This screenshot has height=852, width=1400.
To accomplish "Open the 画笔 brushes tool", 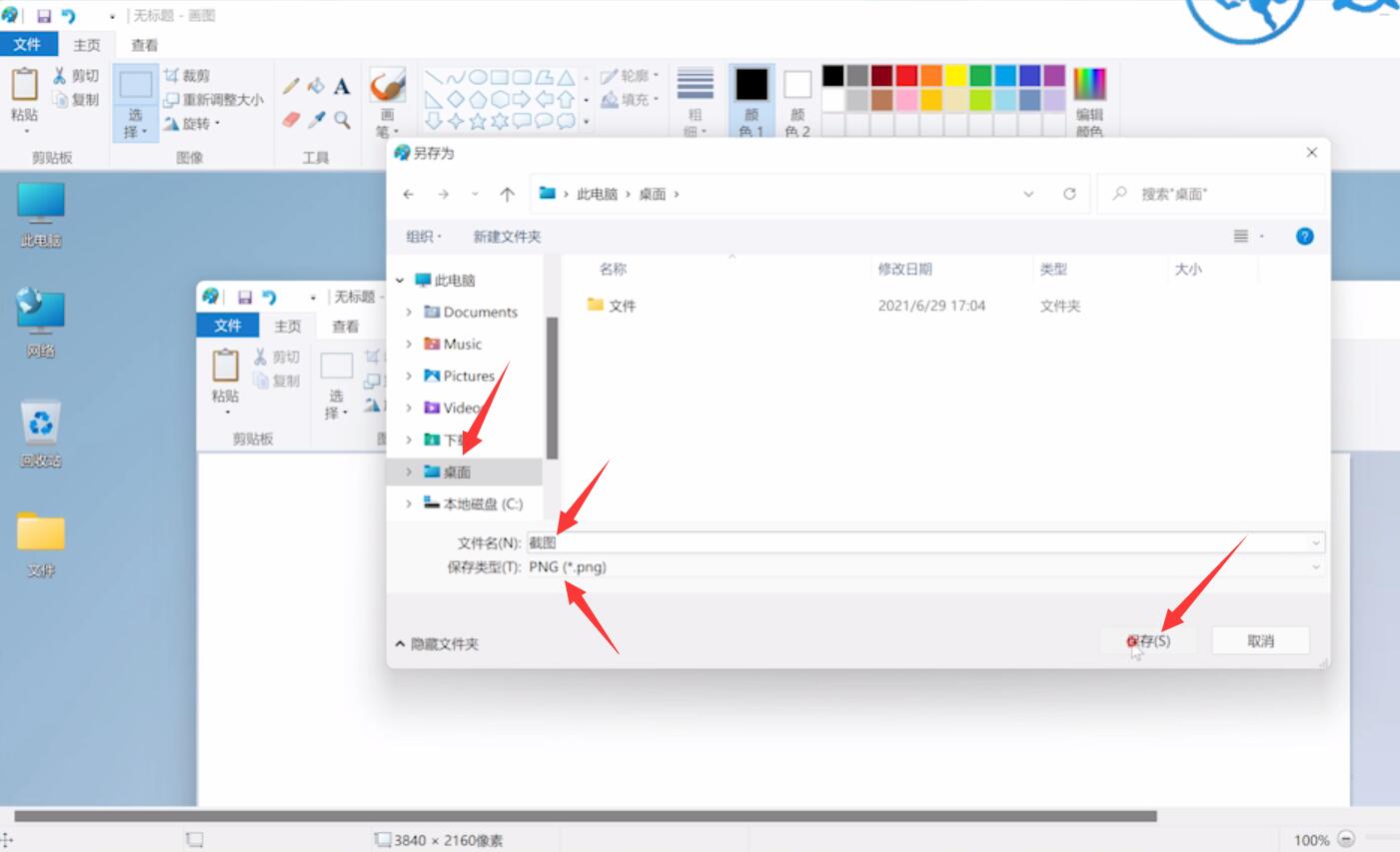I will click(387, 103).
